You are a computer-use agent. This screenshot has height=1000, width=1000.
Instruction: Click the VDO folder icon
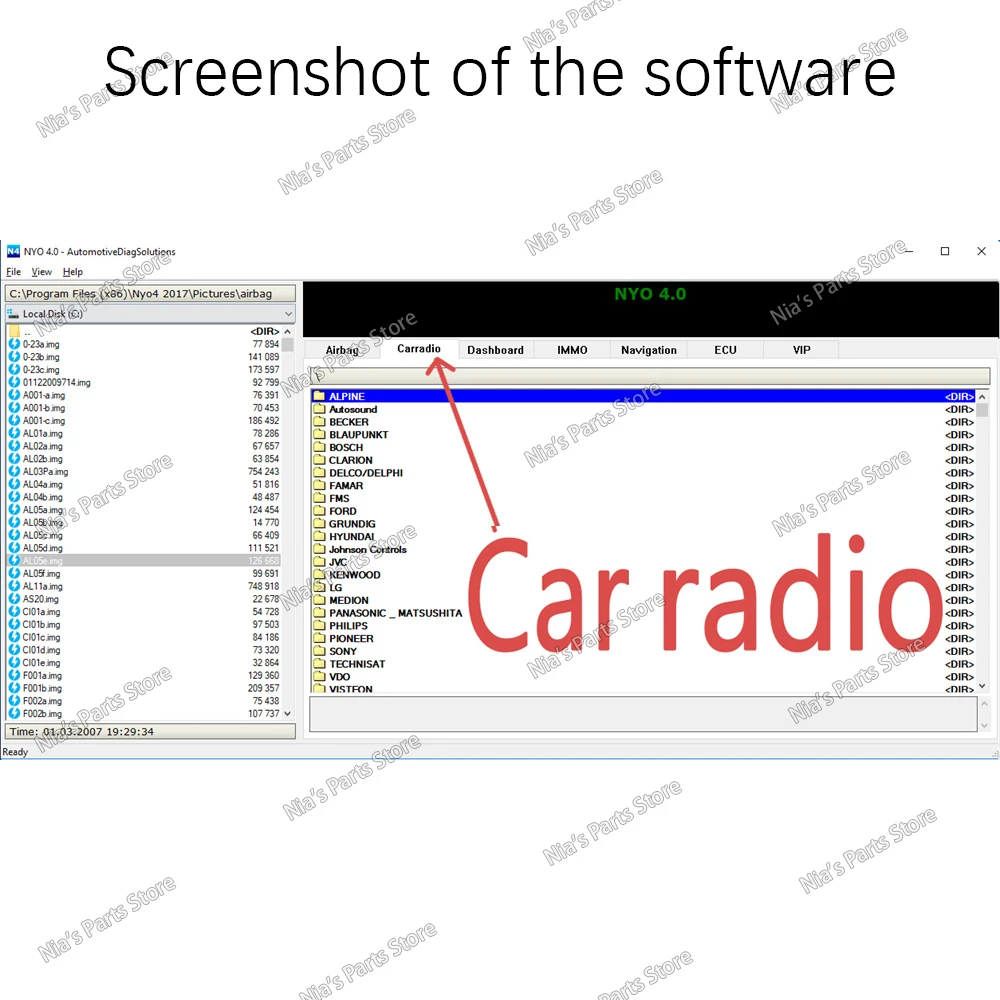320,677
